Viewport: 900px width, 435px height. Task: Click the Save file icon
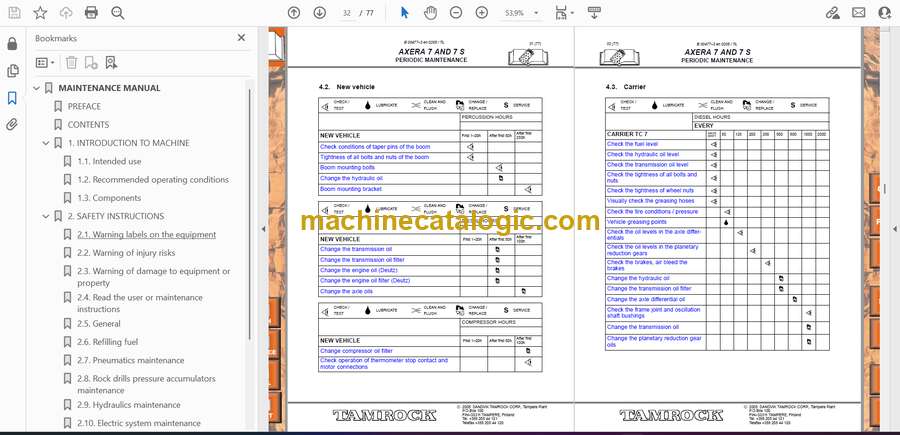pos(14,13)
